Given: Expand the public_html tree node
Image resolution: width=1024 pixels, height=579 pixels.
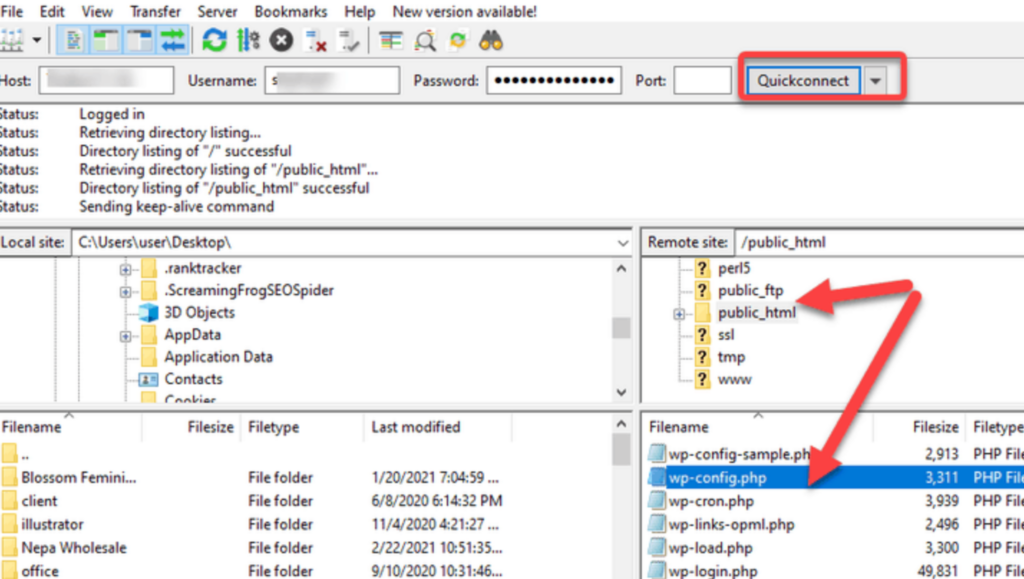Looking at the screenshot, I should pos(680,314).
